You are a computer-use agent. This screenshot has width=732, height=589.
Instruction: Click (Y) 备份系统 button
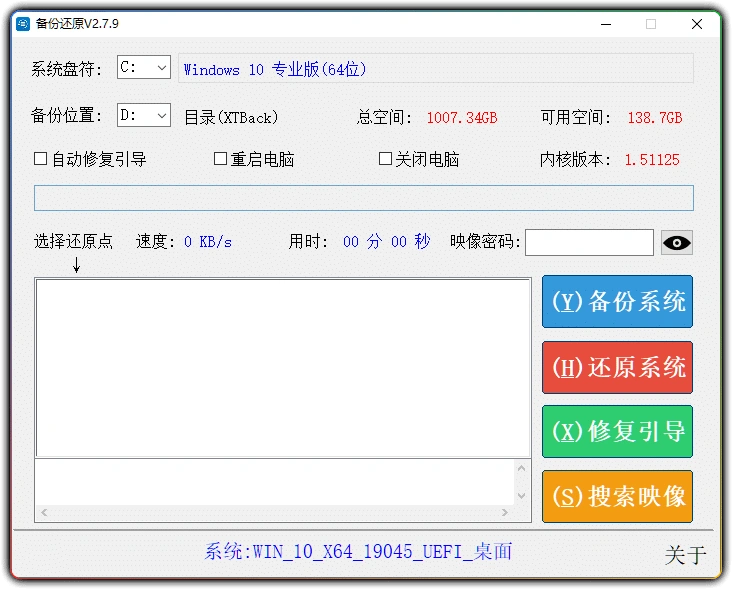coord(617,302)
